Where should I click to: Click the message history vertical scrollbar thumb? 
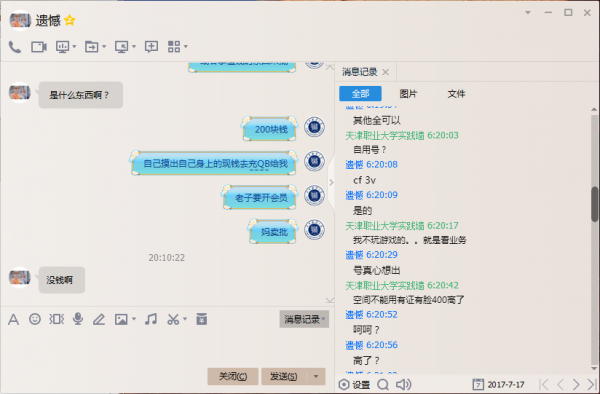pos(594,204)
